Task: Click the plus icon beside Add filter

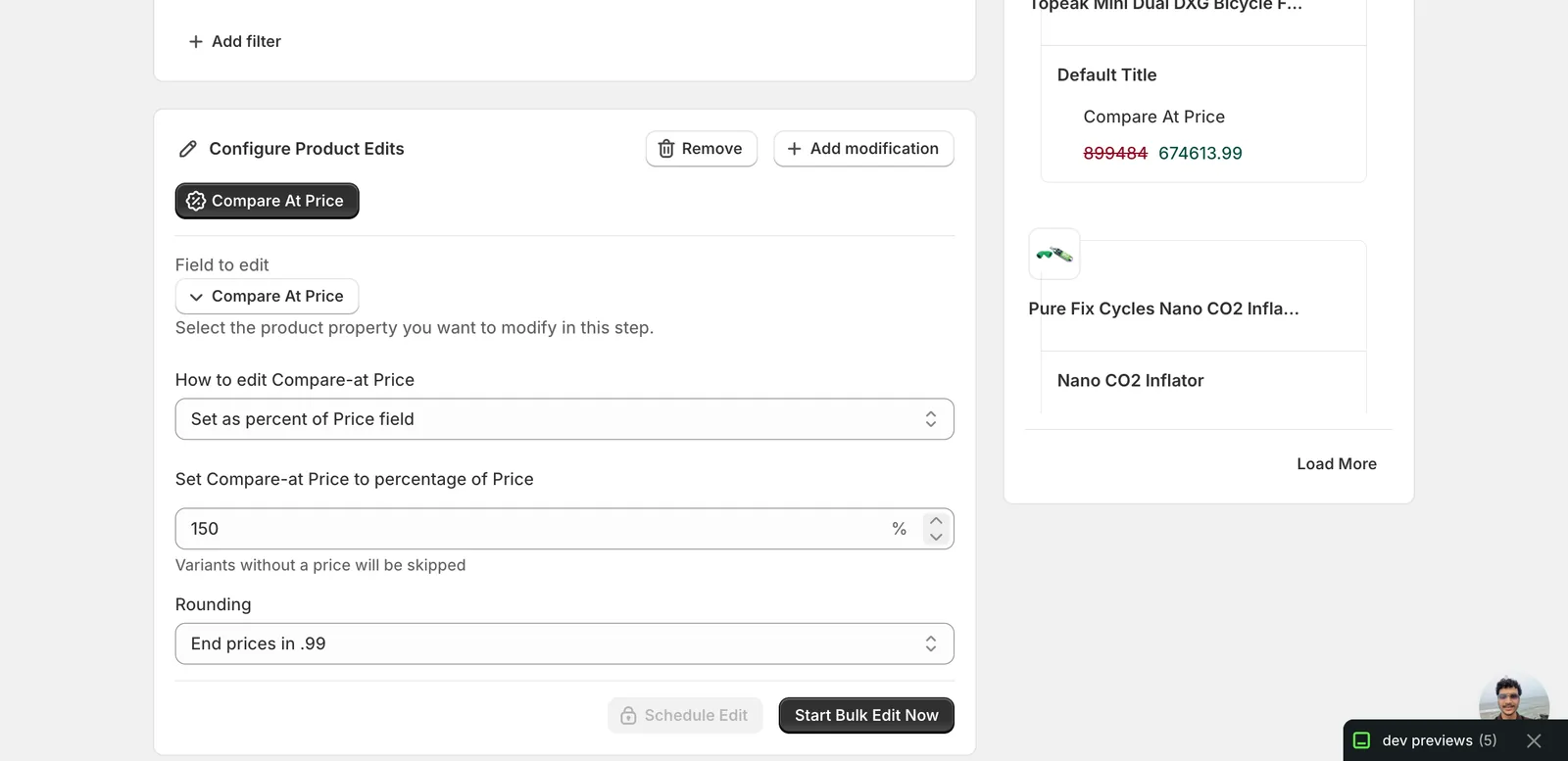Action: 195,41
